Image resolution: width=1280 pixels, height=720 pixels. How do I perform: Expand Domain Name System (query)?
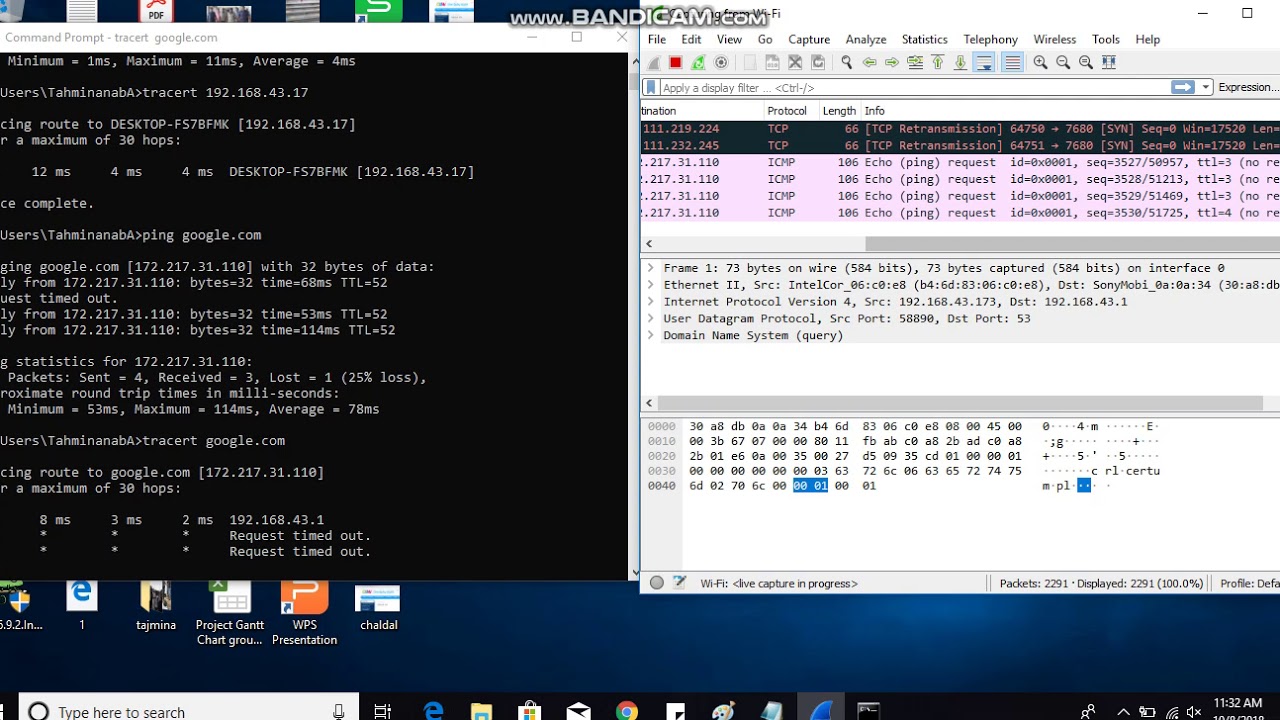point(650,335)
